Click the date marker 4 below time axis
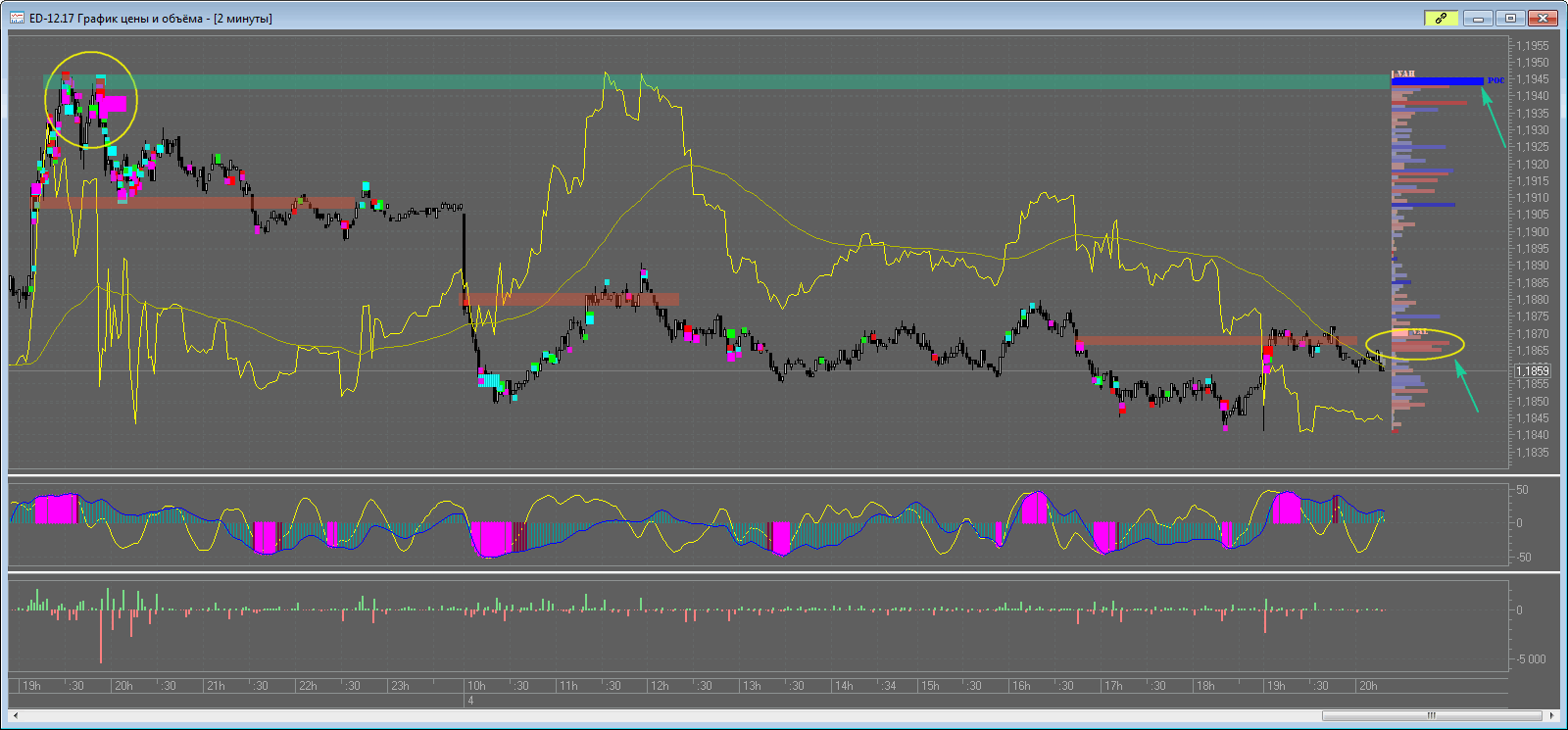 point(470,701)
